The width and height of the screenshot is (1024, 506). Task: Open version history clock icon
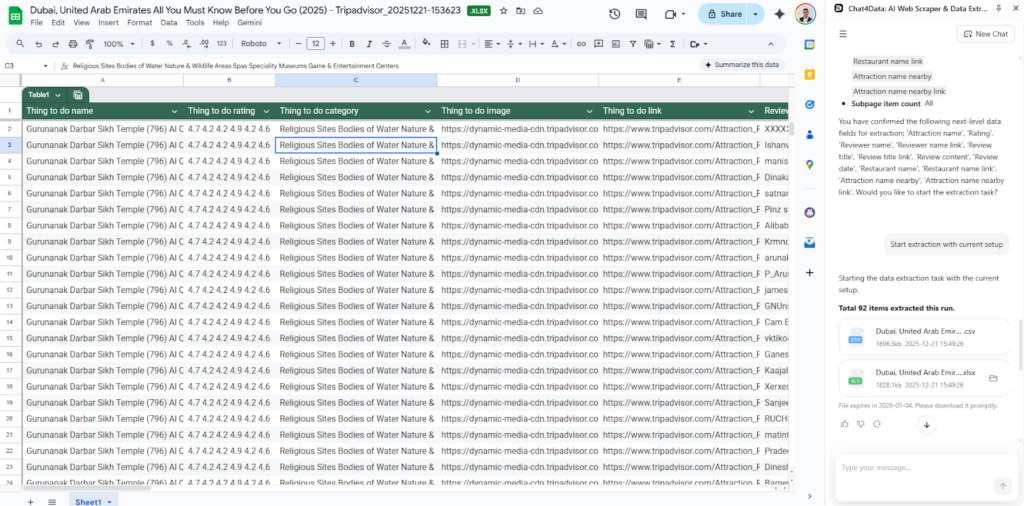[614, 14]
